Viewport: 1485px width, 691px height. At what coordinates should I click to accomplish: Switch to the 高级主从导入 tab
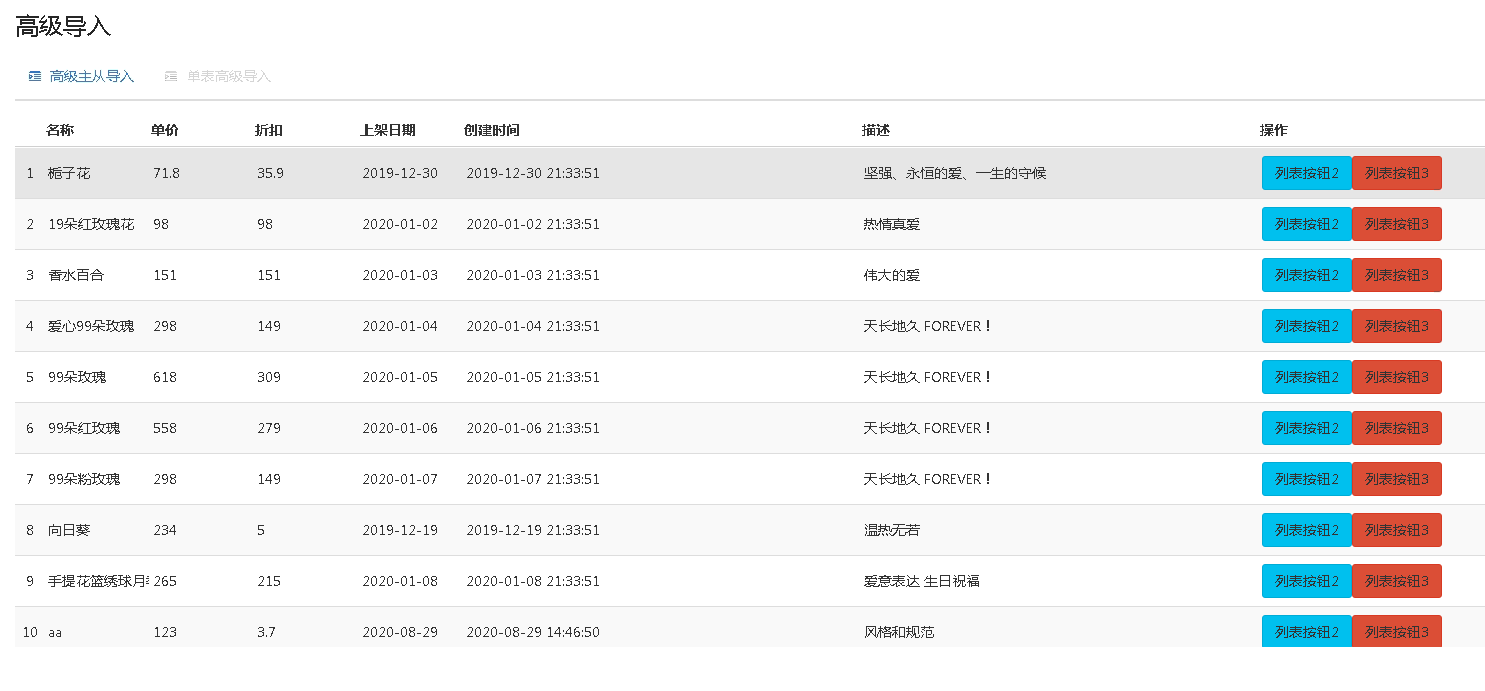(x=91, y=76)
